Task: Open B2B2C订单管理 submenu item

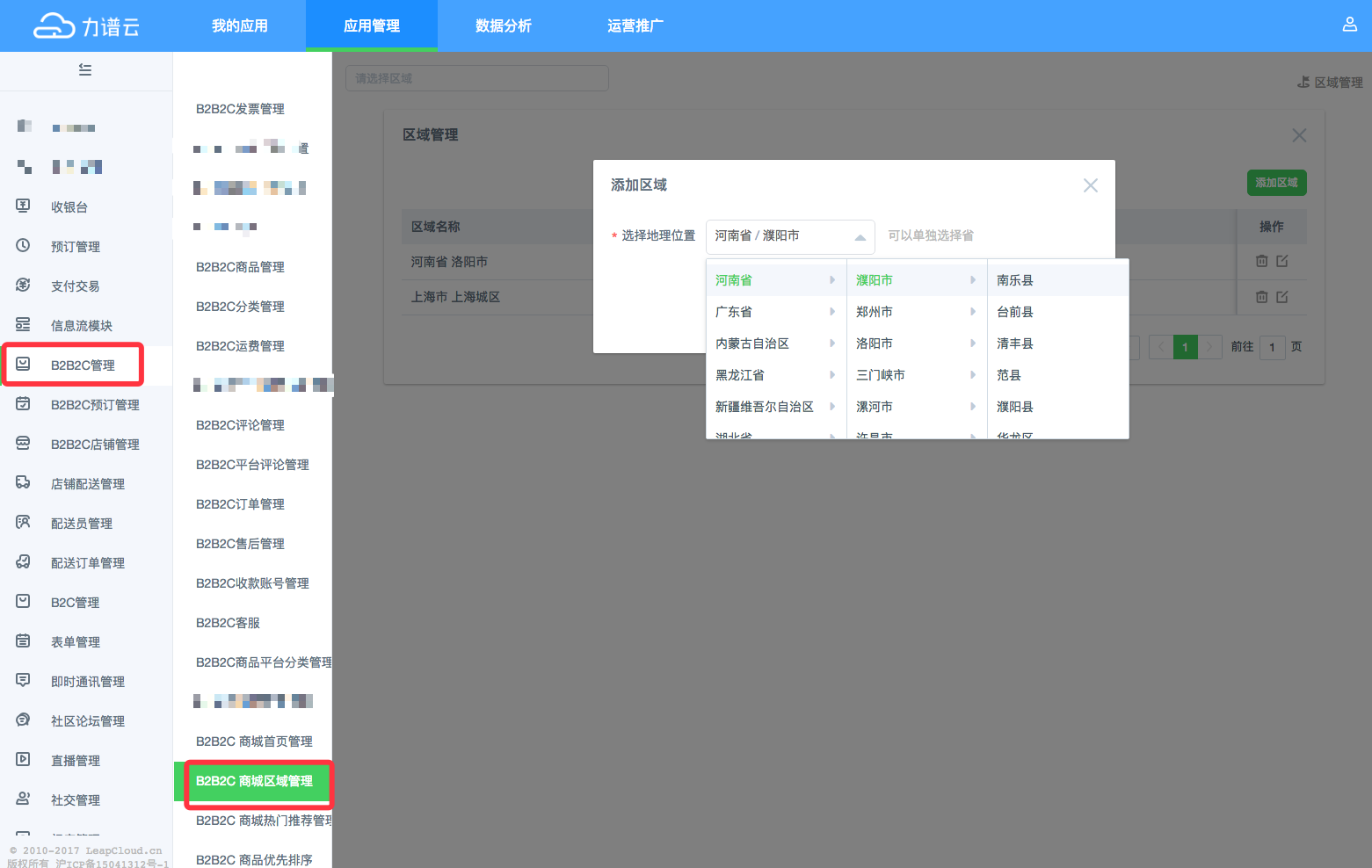Action: click(x=240, y=504)
